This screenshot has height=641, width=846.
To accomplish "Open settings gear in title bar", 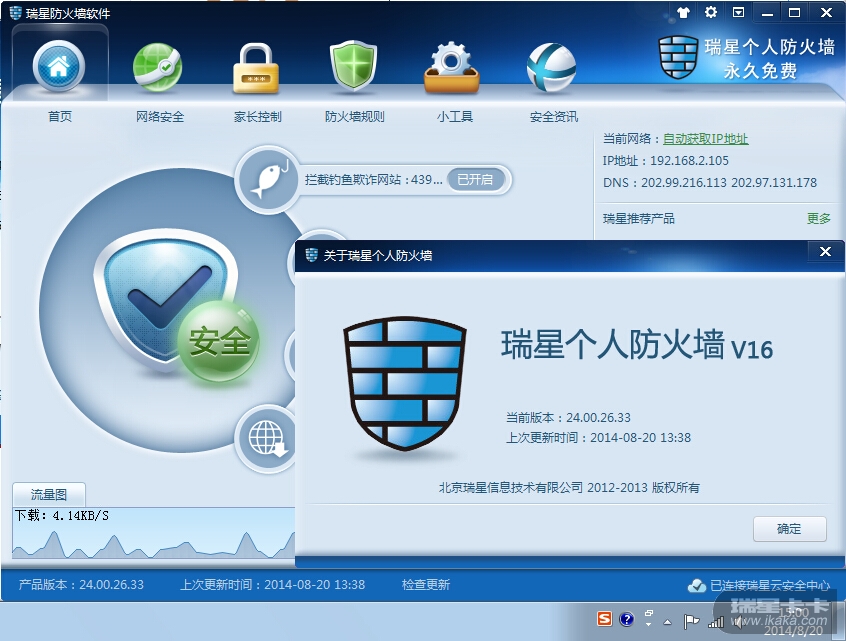I will pyautogui.click(x=711, y=12).
